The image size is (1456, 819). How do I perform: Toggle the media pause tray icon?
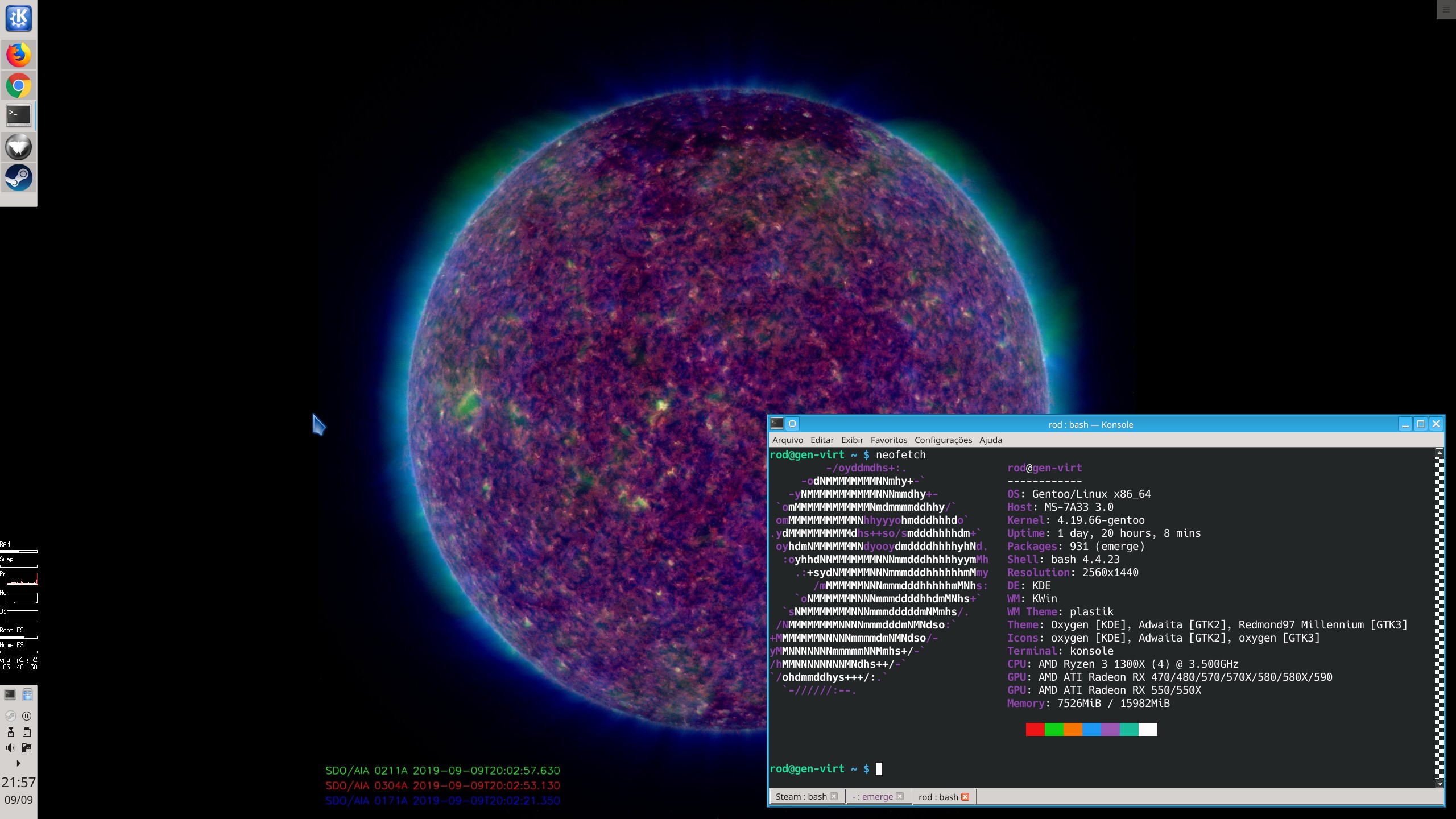tap(27, 716)
